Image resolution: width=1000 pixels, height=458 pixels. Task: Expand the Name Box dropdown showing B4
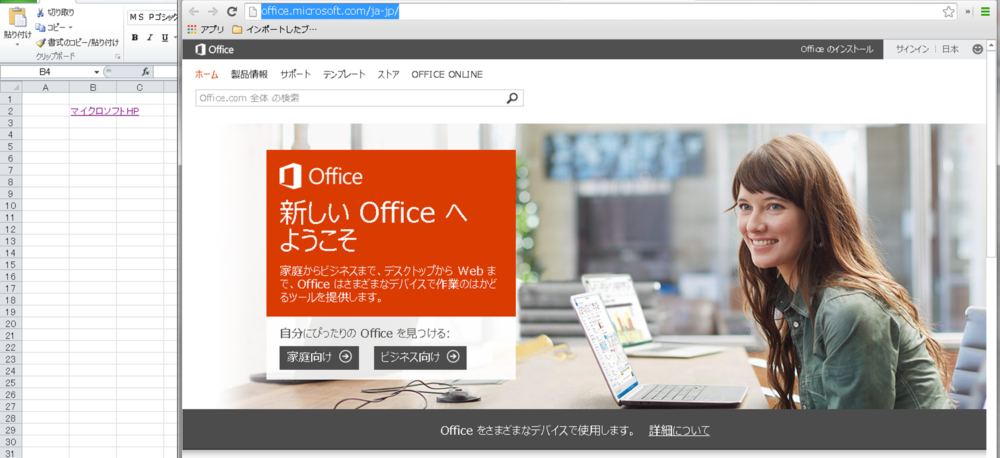[97, 72]
